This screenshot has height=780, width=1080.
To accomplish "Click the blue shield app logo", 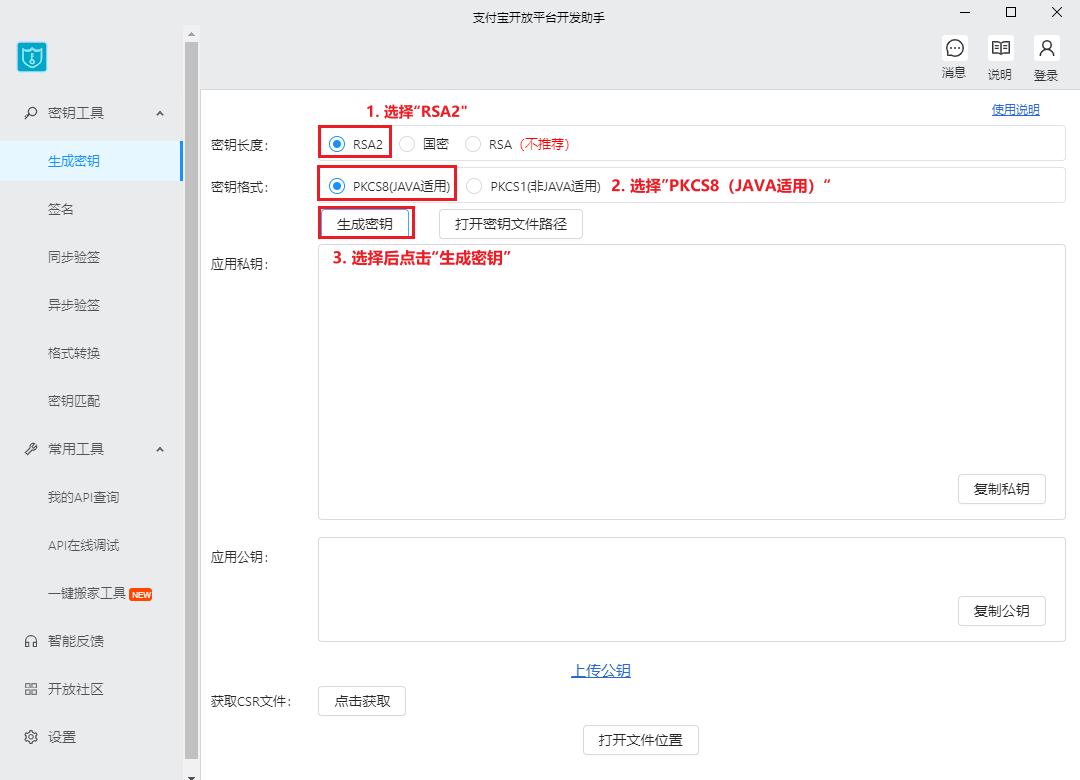I will tap(32, 57).
